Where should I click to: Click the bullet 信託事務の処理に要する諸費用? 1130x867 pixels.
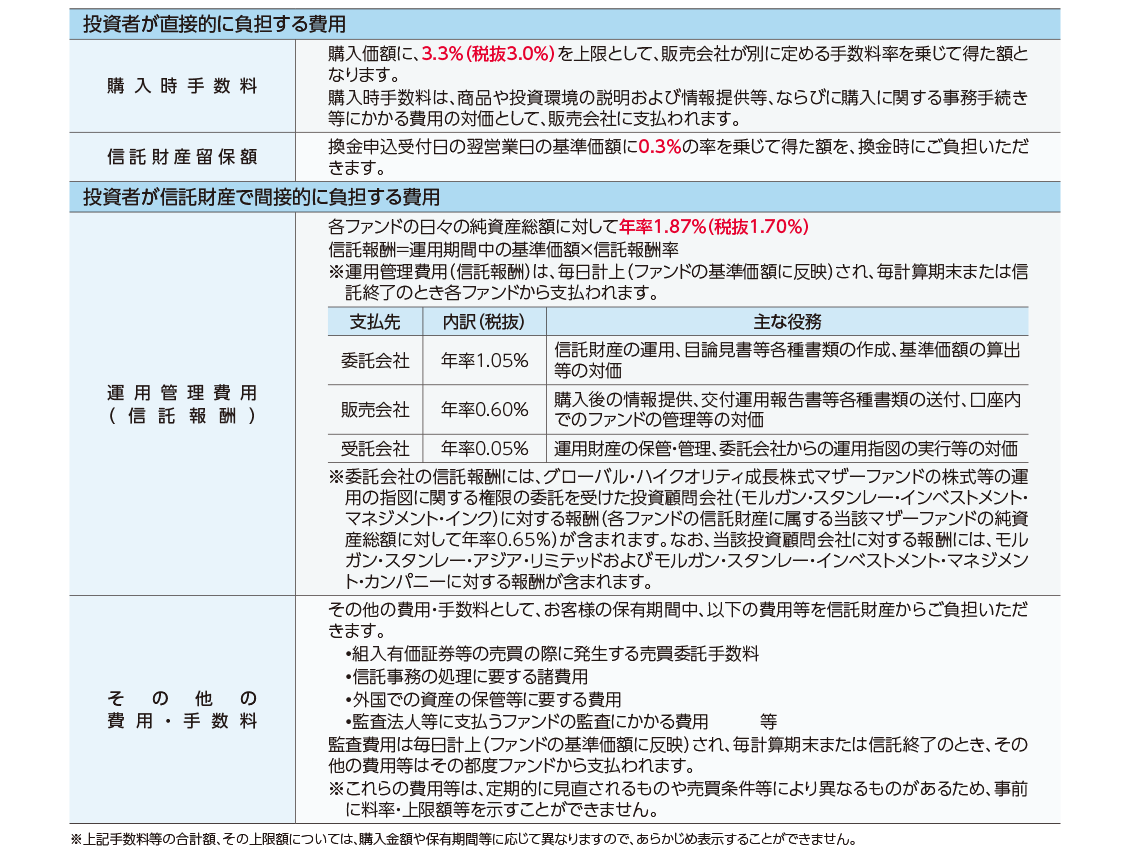point(466,677)
